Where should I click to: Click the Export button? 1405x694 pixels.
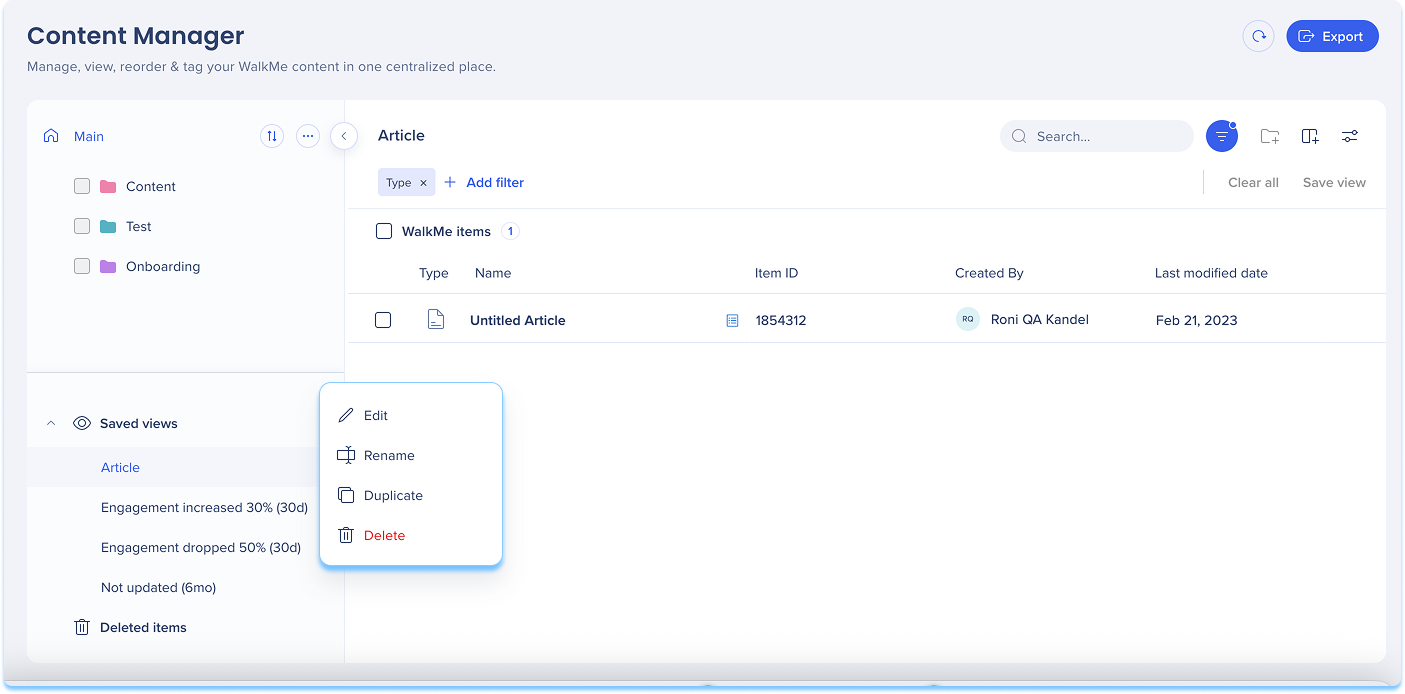[x=1332, y=36]
